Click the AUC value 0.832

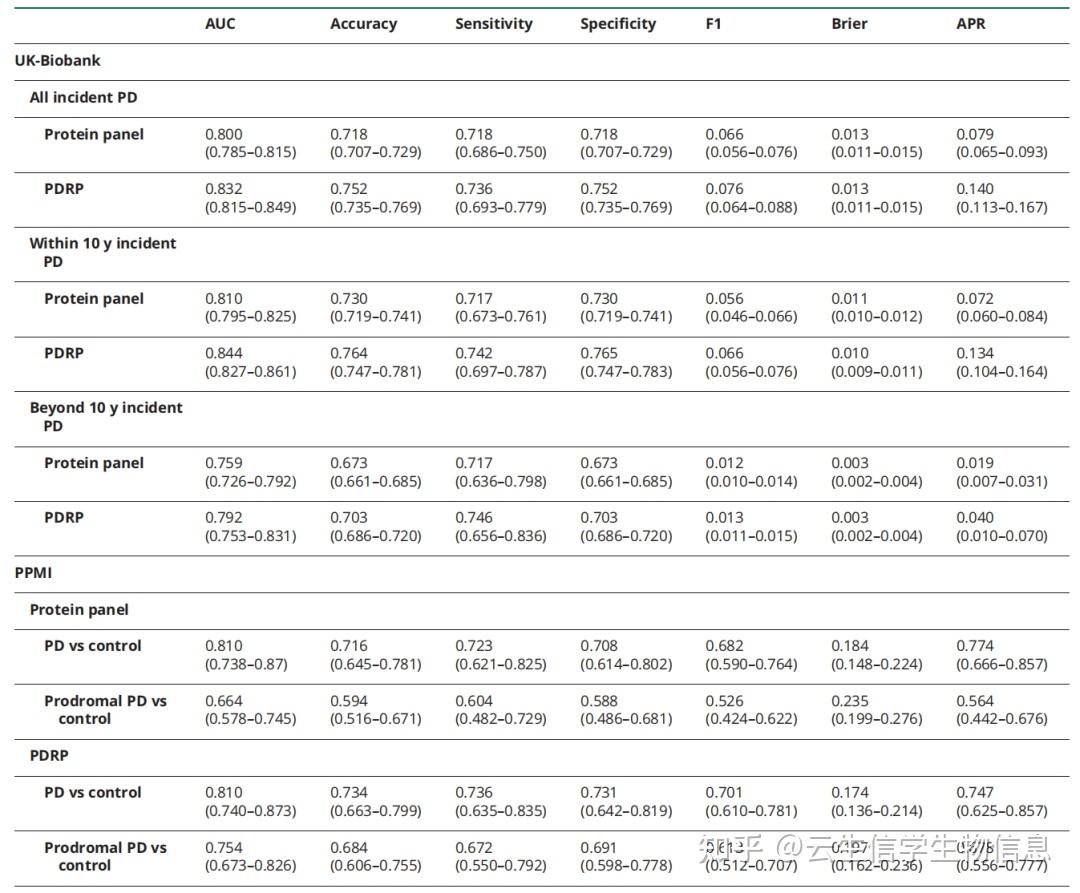(224, 189)
